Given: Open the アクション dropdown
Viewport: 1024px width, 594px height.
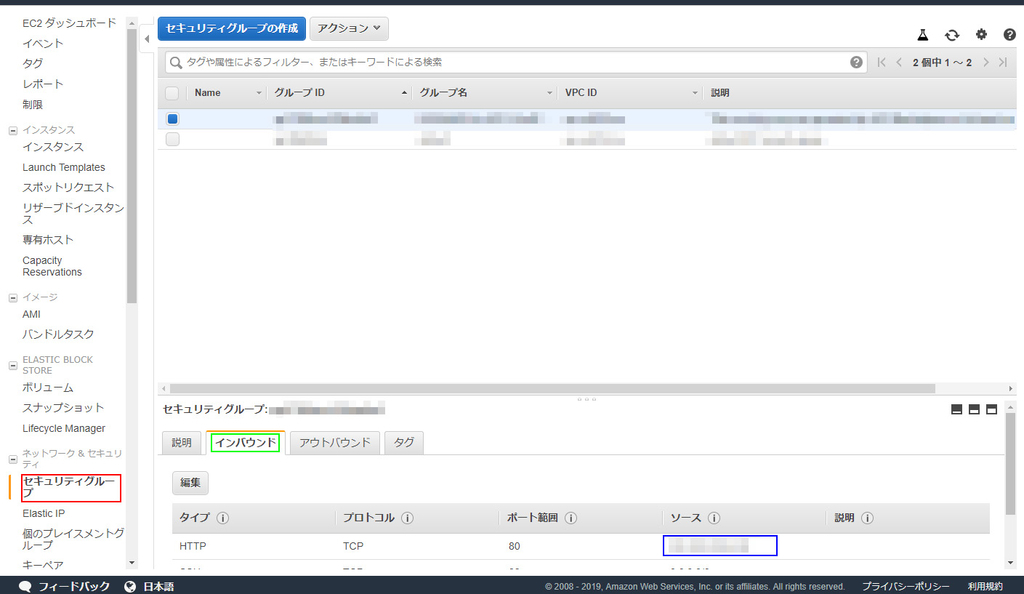Looking at the screenshot, I should coord(348,28).
